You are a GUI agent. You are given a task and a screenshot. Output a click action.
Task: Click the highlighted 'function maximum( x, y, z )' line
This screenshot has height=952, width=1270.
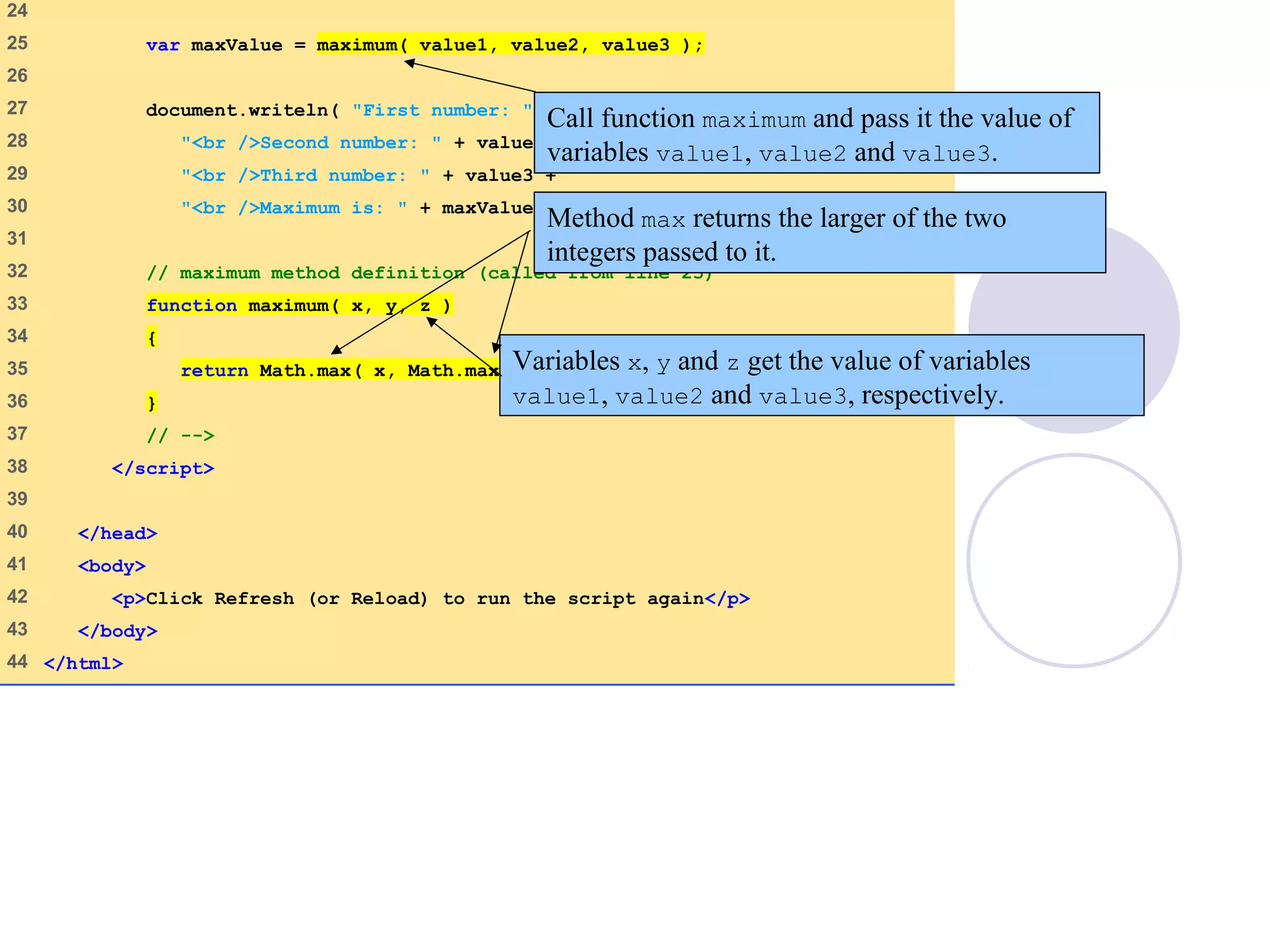point(299,306)
